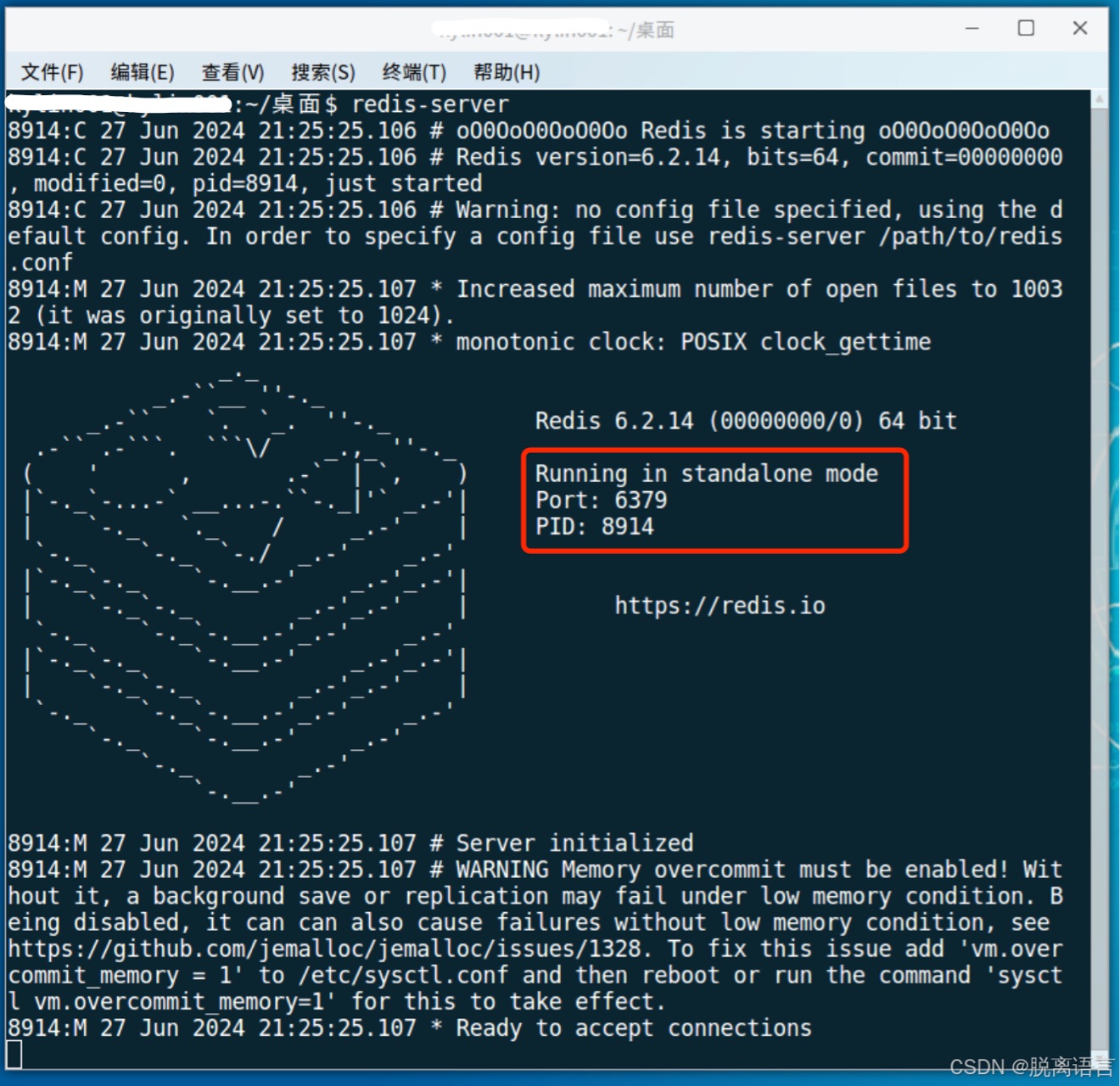The width and height of the screenshot is (1120, 1086).
Task: Click the 'Port: 6379' text
Action: [x=601, y=501]
